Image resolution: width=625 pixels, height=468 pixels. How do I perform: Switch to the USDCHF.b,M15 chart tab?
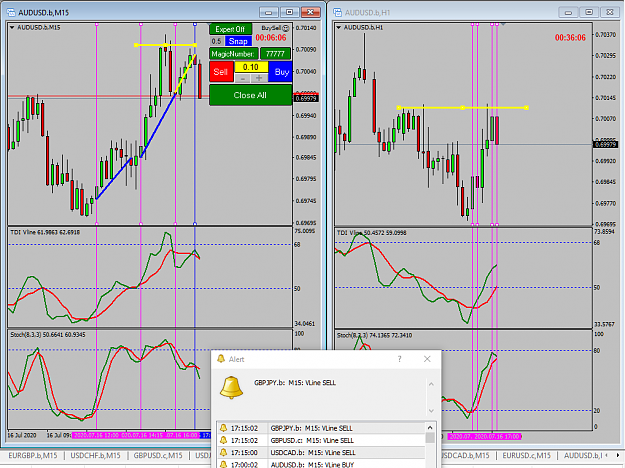tap(95, 455)
